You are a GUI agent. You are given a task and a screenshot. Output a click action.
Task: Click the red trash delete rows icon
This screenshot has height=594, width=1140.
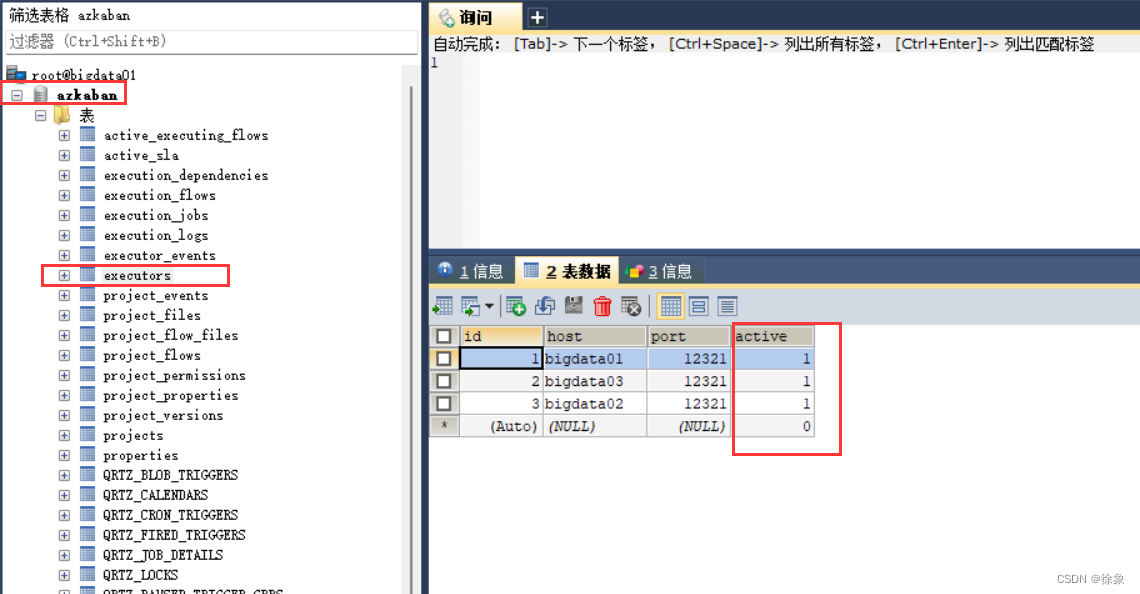(x=602, y=306)
